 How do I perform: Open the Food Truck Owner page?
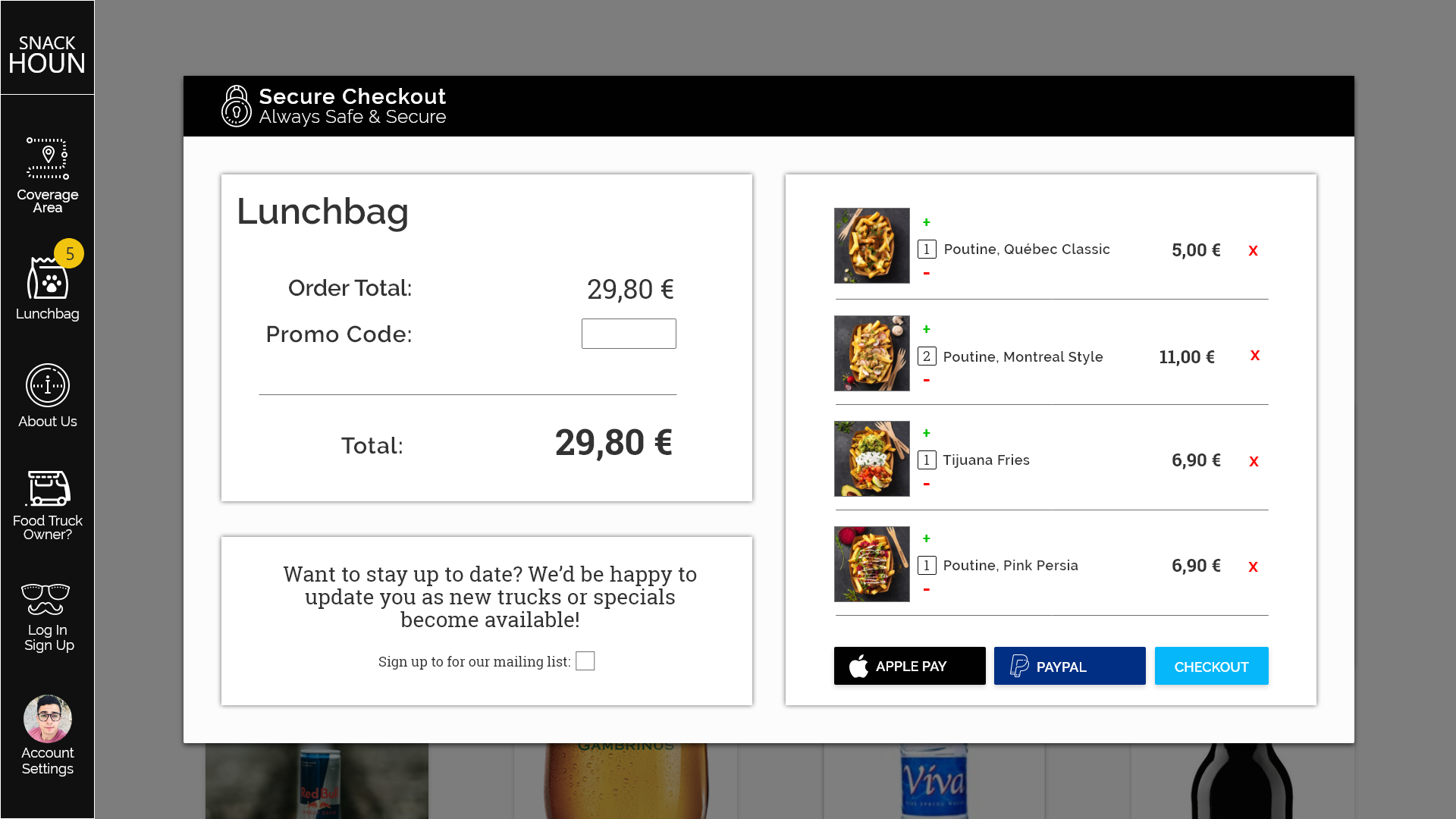pos(48,489)
